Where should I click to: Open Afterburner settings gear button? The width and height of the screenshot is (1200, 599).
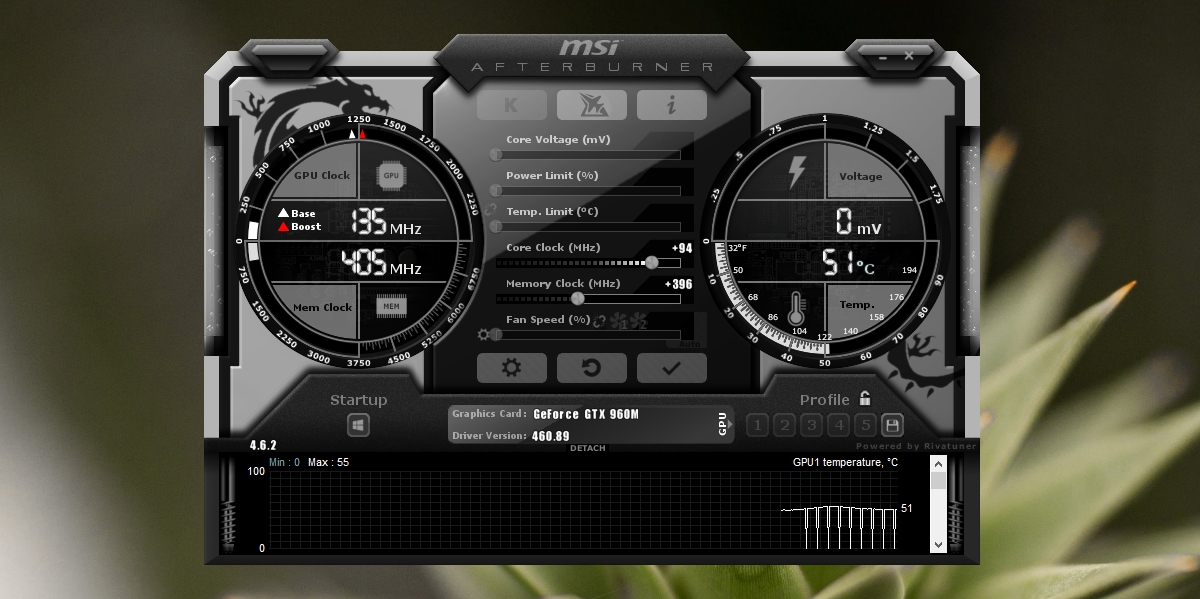[512, 368]
